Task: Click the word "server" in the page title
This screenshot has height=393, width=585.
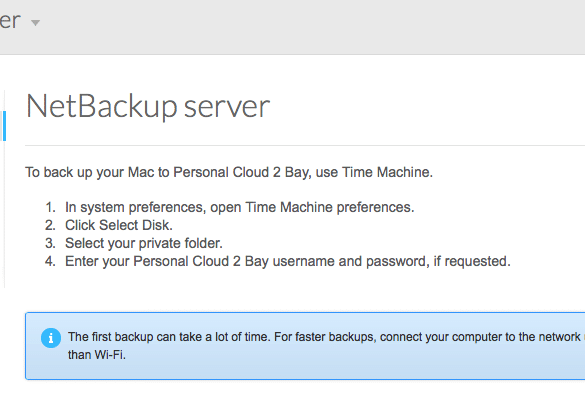Action: (x=227, y=107)
